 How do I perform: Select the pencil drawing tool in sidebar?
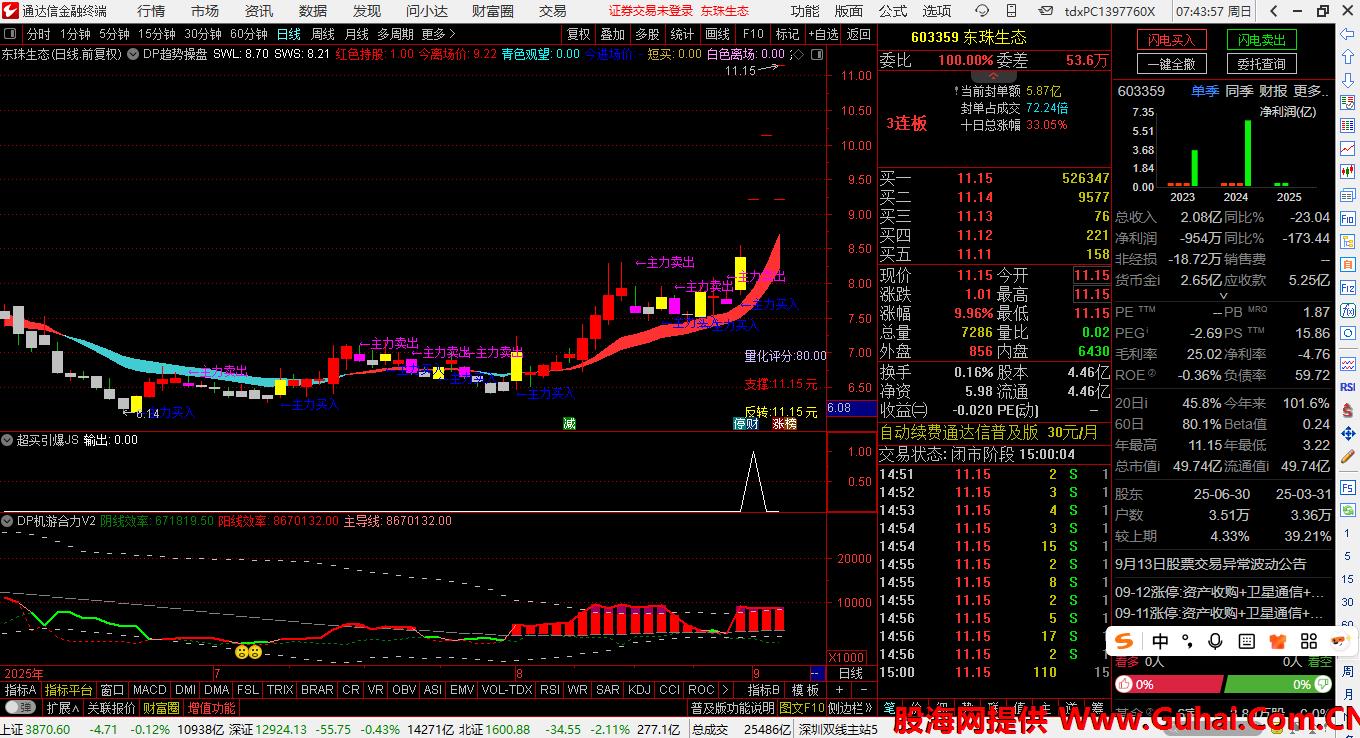click(x=1347, y=456)
